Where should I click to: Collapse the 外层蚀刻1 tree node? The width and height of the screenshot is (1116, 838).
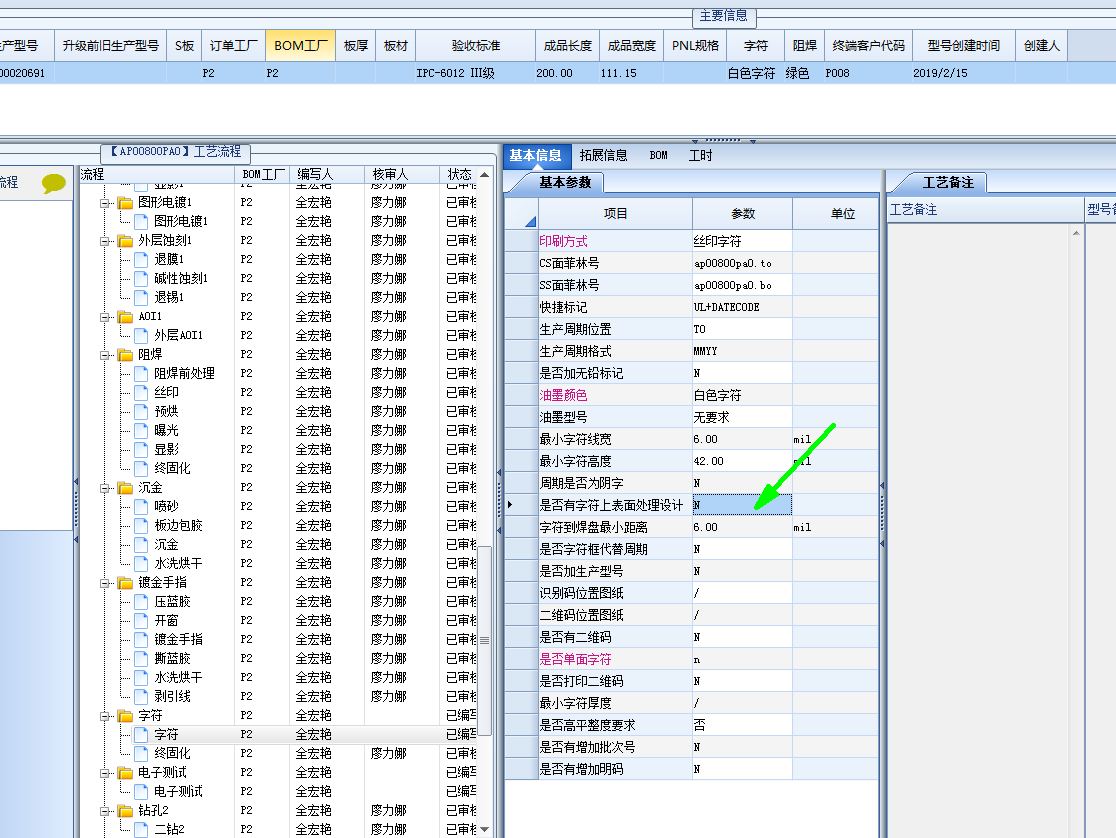[x=105, y=241]
